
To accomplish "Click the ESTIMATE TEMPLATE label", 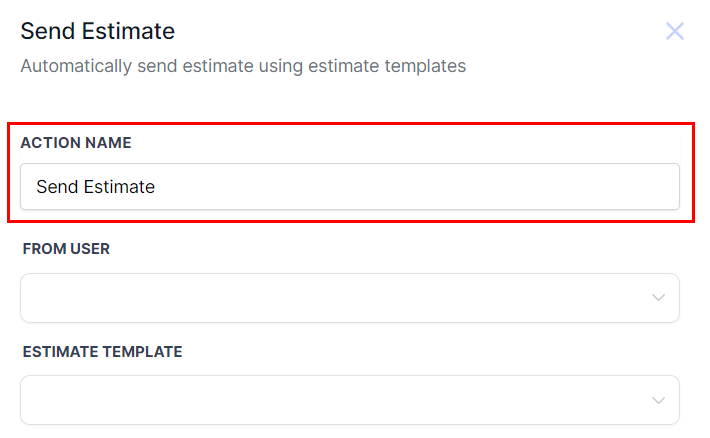I will 102,352.
